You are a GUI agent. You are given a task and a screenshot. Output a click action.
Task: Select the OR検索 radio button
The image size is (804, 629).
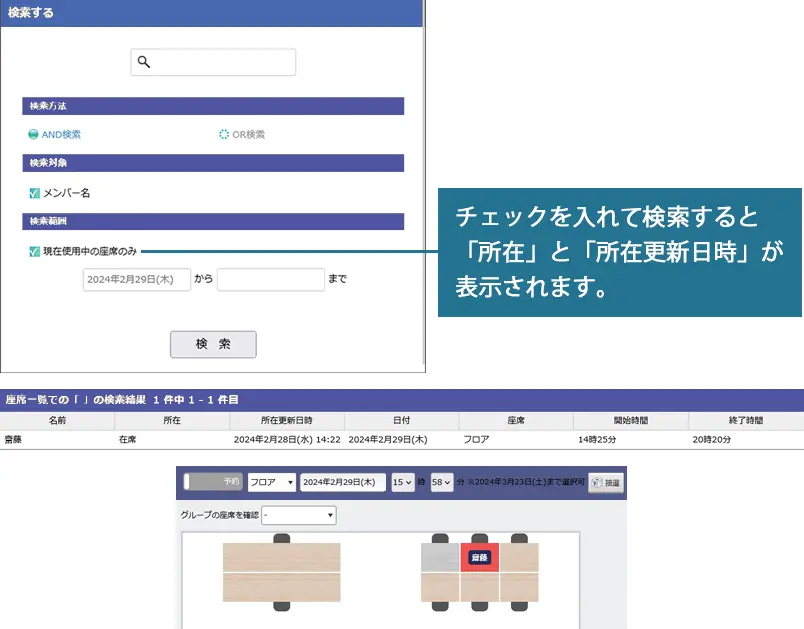click(x=224, y=134)
